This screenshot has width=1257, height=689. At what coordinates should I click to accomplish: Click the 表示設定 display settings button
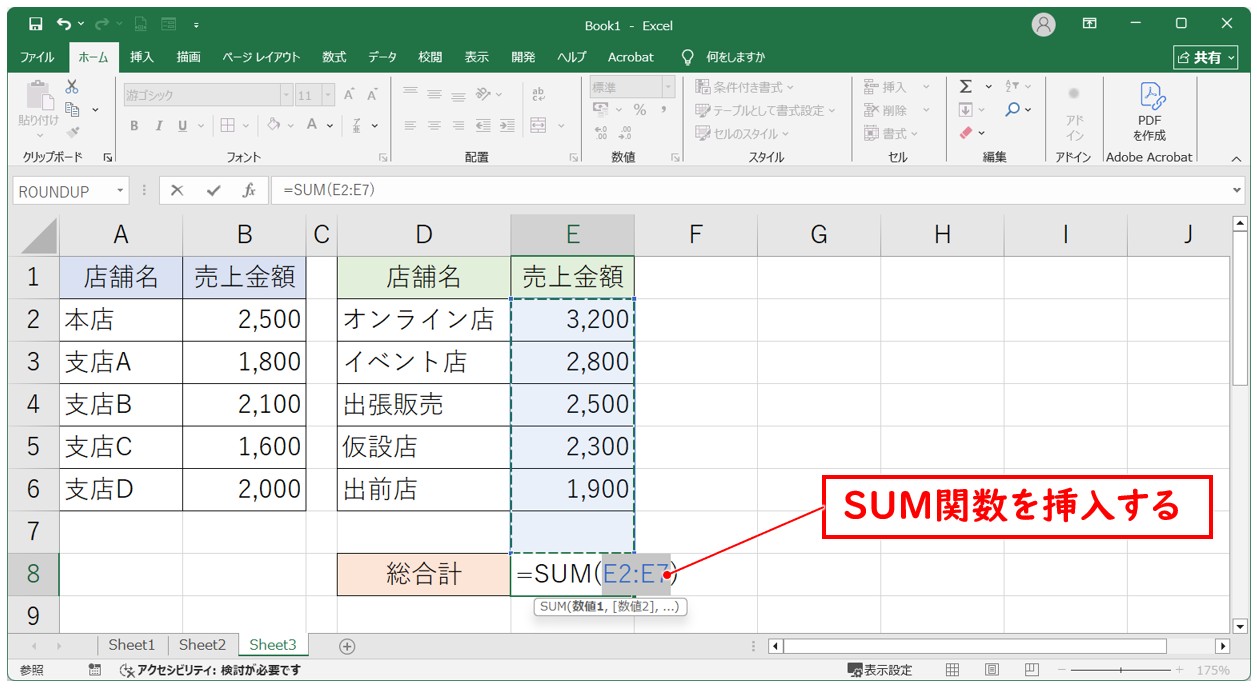pos(880,670)
